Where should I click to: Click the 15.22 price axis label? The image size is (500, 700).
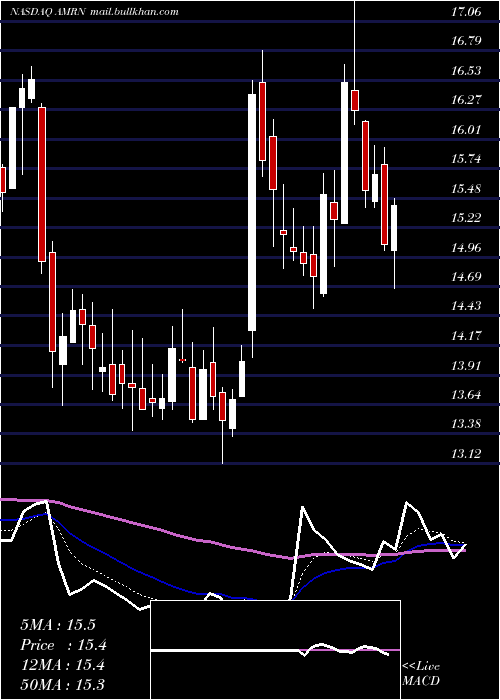tap(466, 218)
